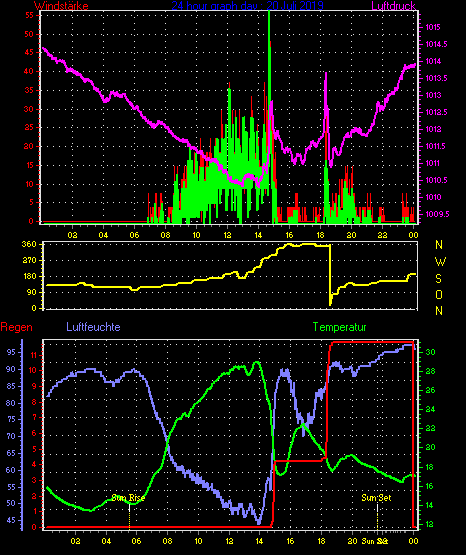The image size is (466, 555).
Task: Click the red 50 on the wind speed axis
Action: 29,34
